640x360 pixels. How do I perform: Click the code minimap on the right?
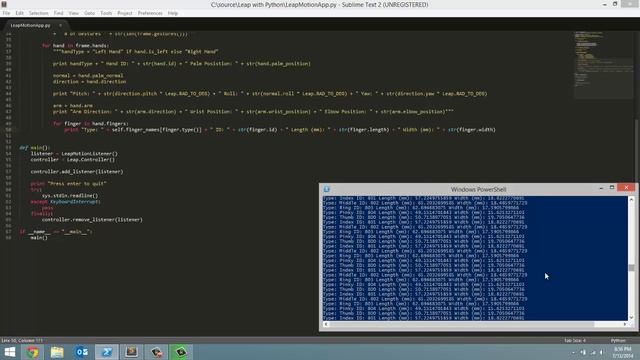click(x=603, y=64)
